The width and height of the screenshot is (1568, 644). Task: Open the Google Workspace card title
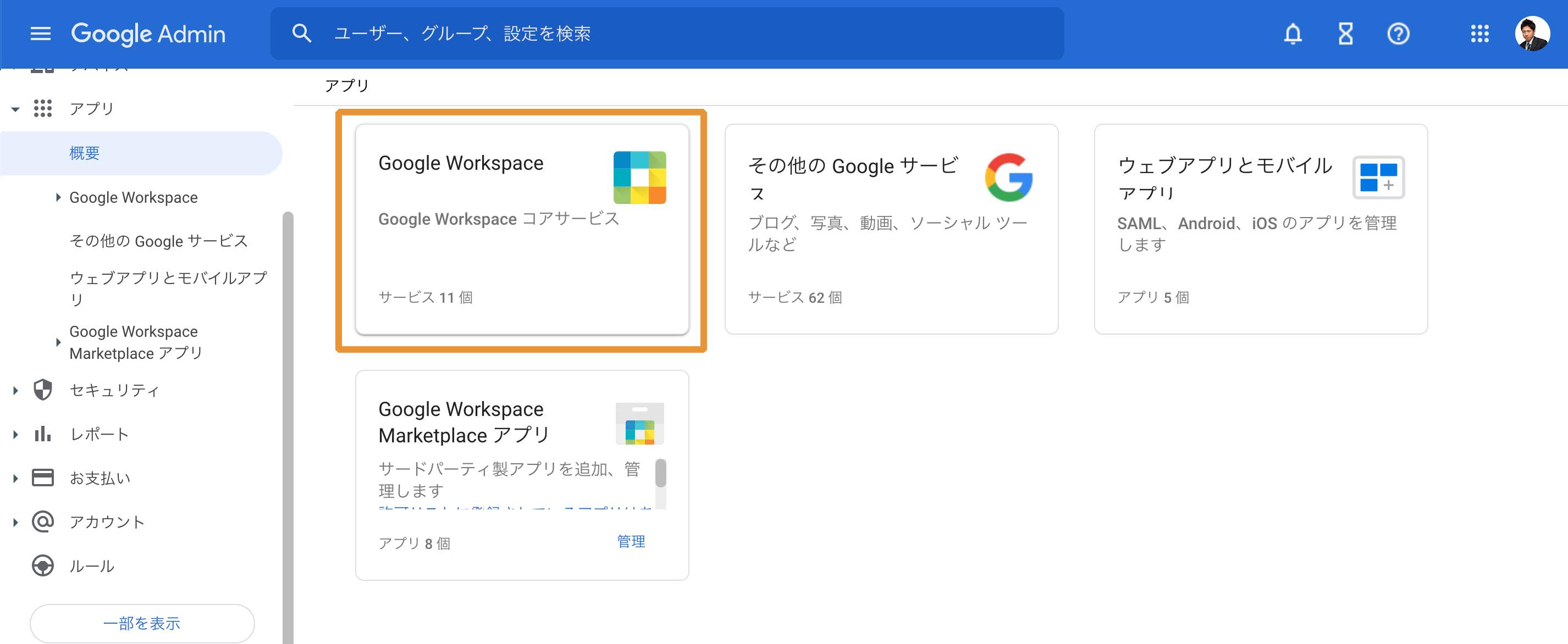point(461,163)
